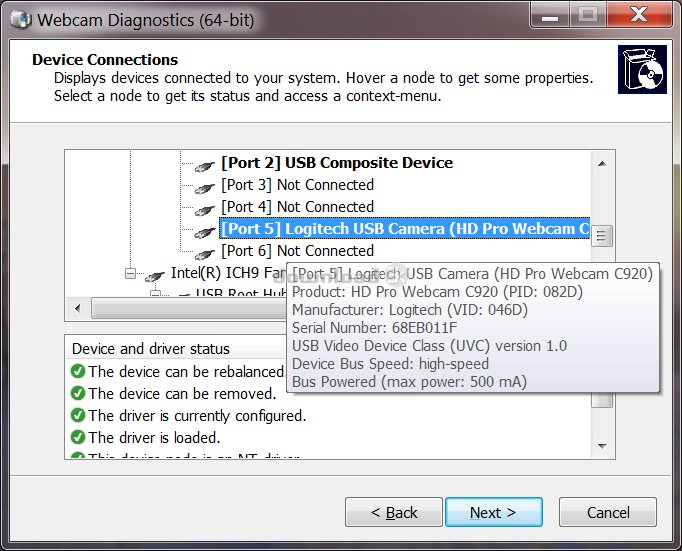Screen dimensions: 682x551
Task: Minimize the Webcam Diagnostics window
Action: pyautogui.click(x=550, y=16)
